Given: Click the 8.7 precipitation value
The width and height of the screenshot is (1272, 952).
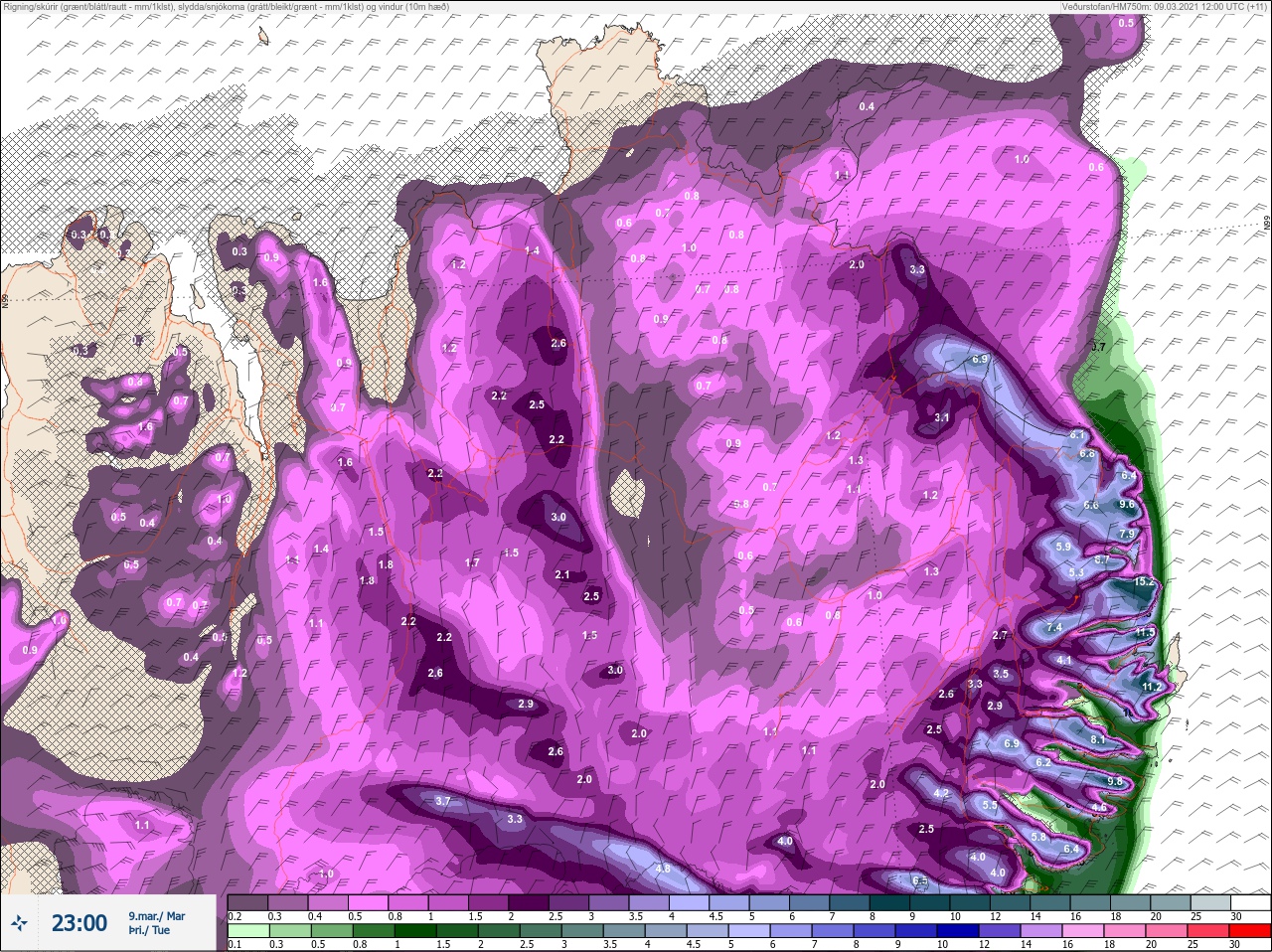Looking at the screenshot, I should coord(1101,560).
